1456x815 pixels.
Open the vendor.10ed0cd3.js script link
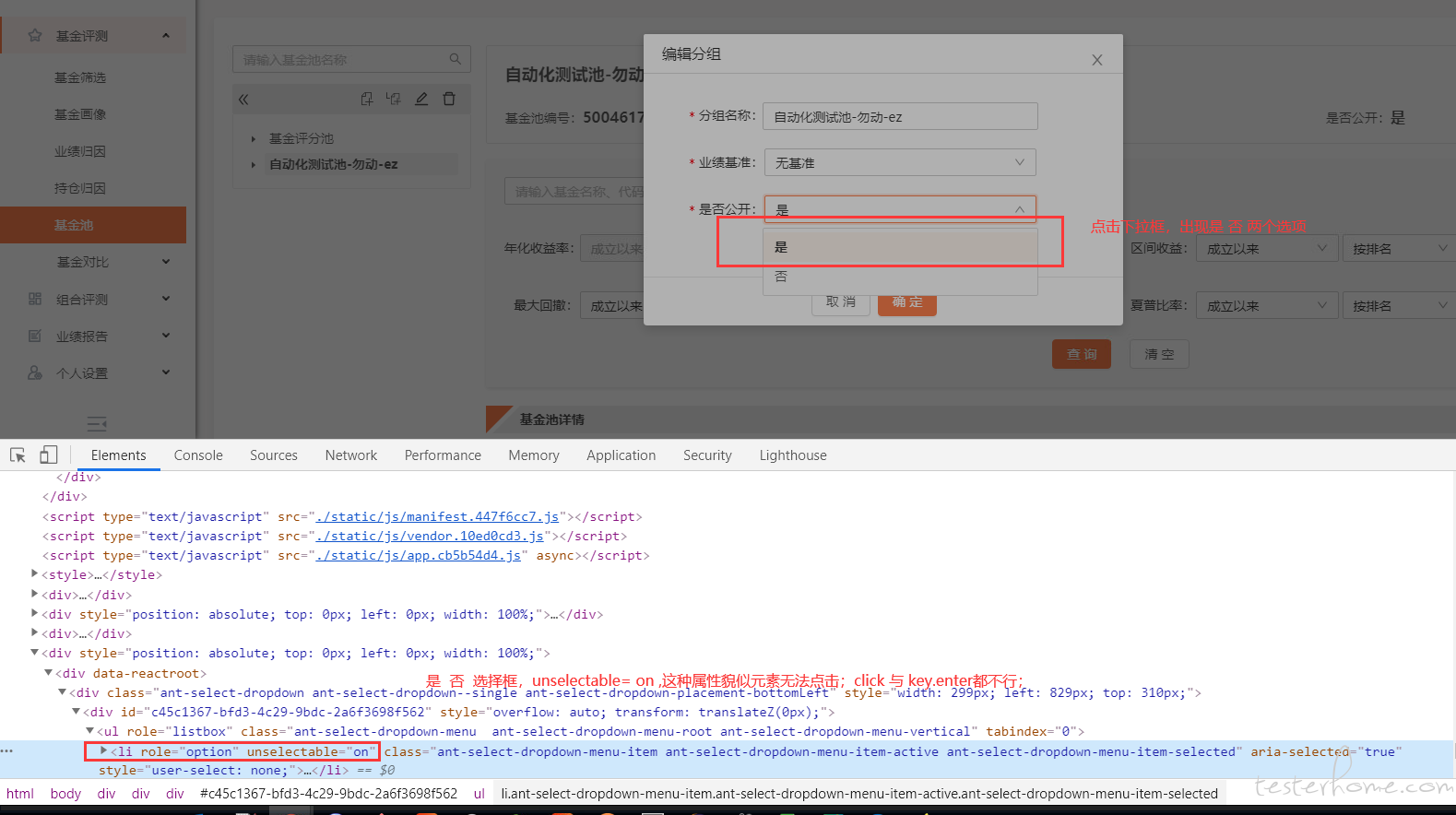[x=430, y=537]
